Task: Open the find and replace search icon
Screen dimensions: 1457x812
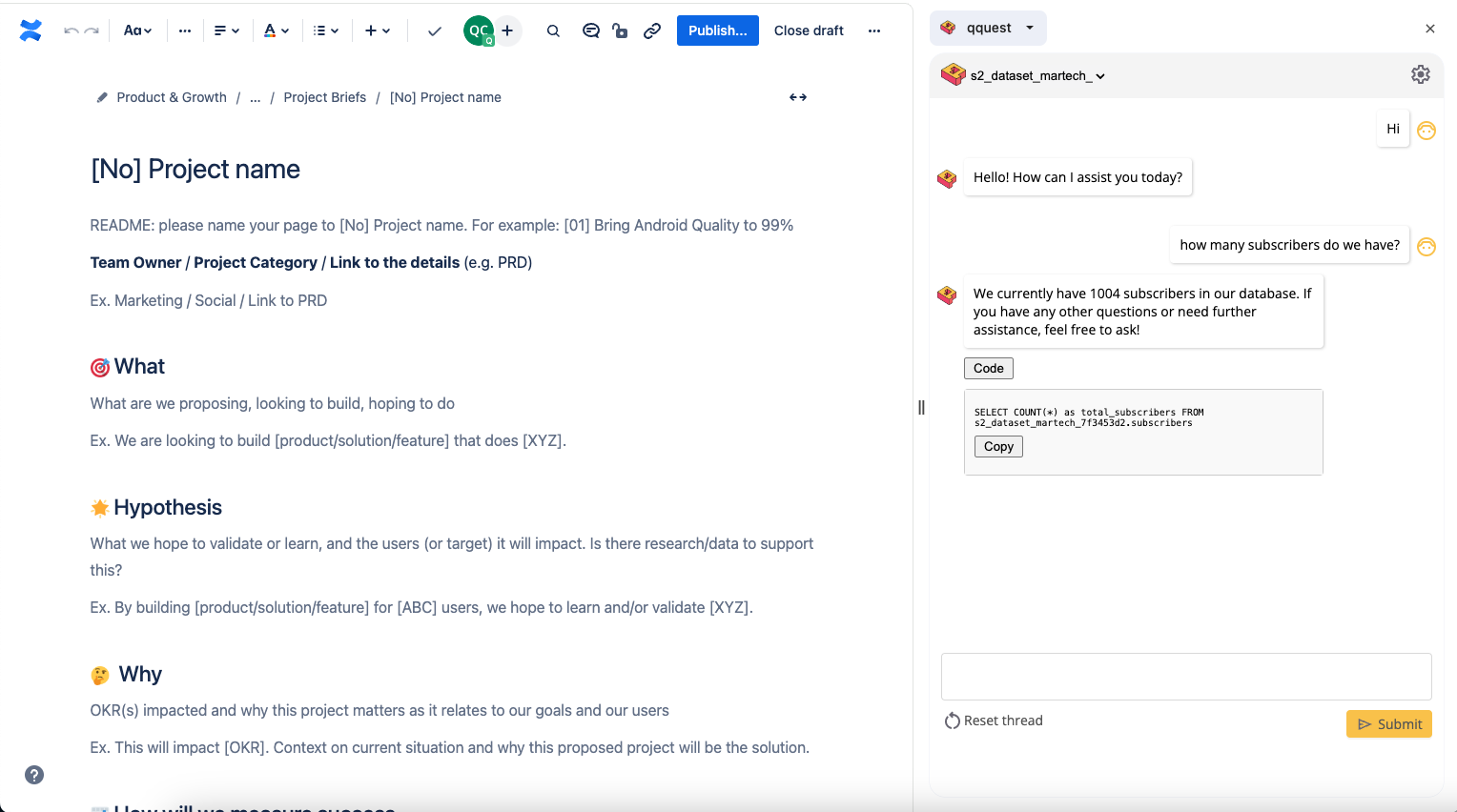Action: coord(553,30)
